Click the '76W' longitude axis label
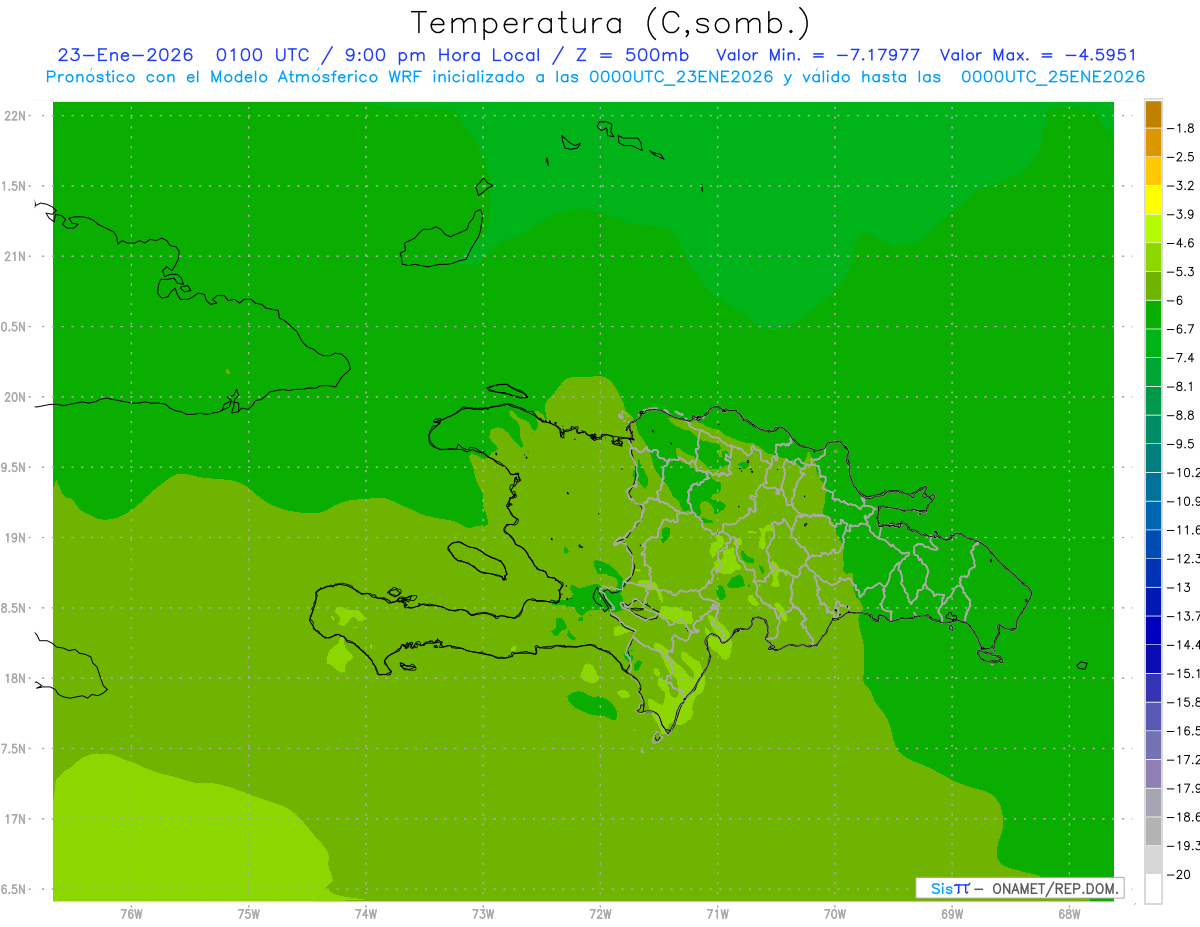The image size is (1200, 927). coord(131,913)
